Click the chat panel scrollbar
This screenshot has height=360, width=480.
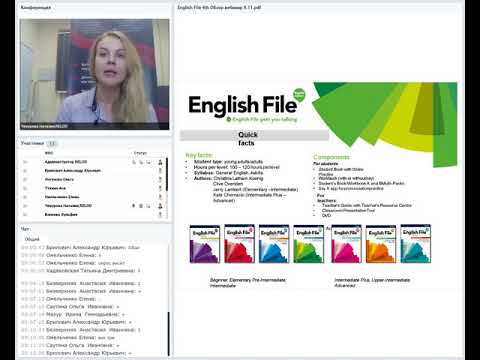(168, 333)
